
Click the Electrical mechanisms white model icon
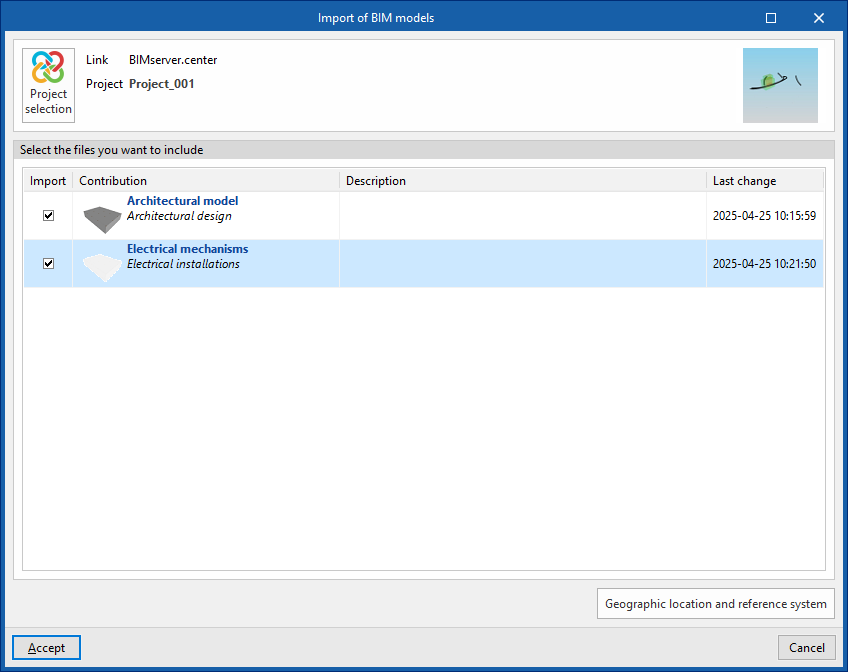point(101,265)
